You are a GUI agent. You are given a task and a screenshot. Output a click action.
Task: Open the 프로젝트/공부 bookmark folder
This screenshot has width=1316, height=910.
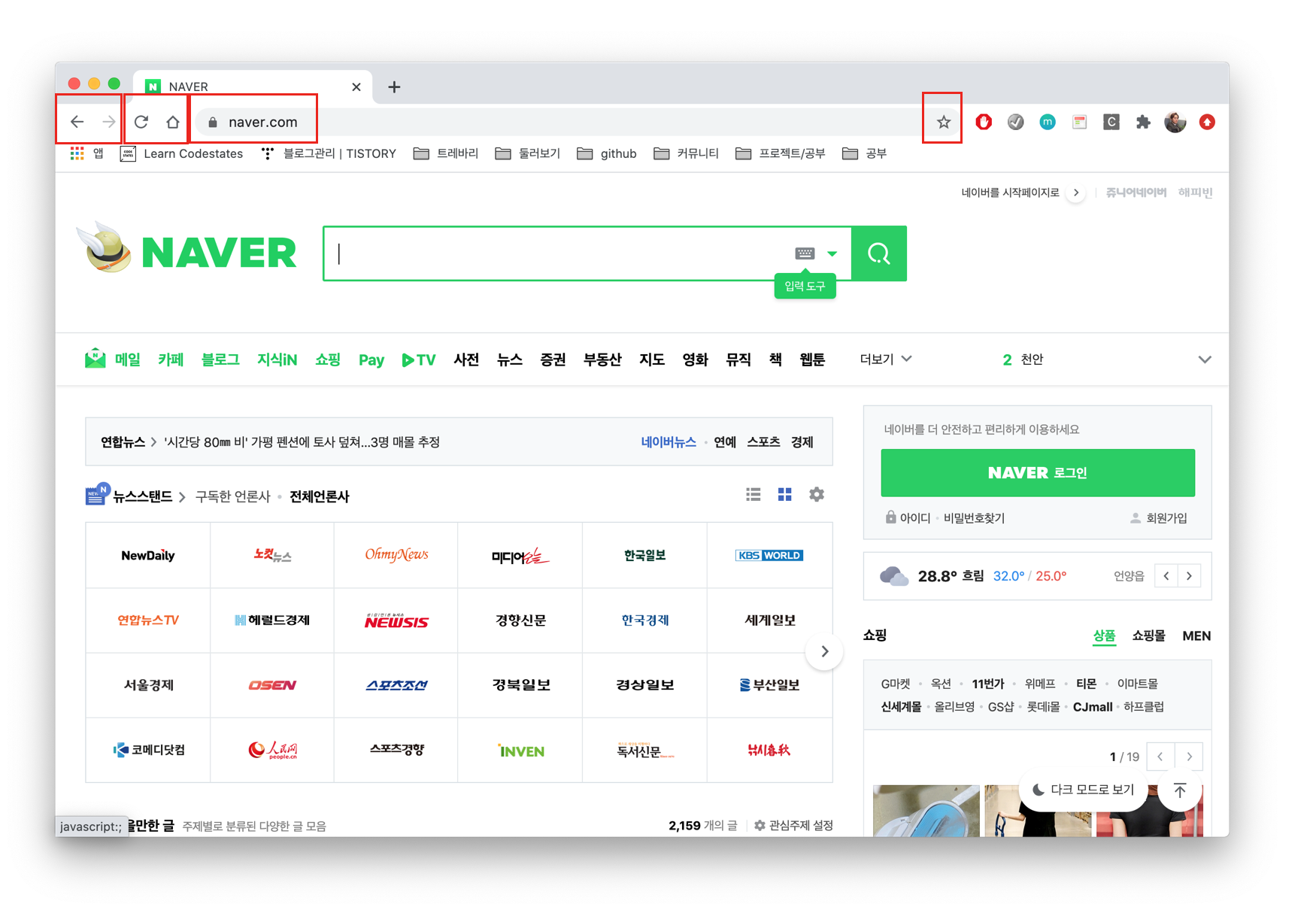[x=781, y=153]
